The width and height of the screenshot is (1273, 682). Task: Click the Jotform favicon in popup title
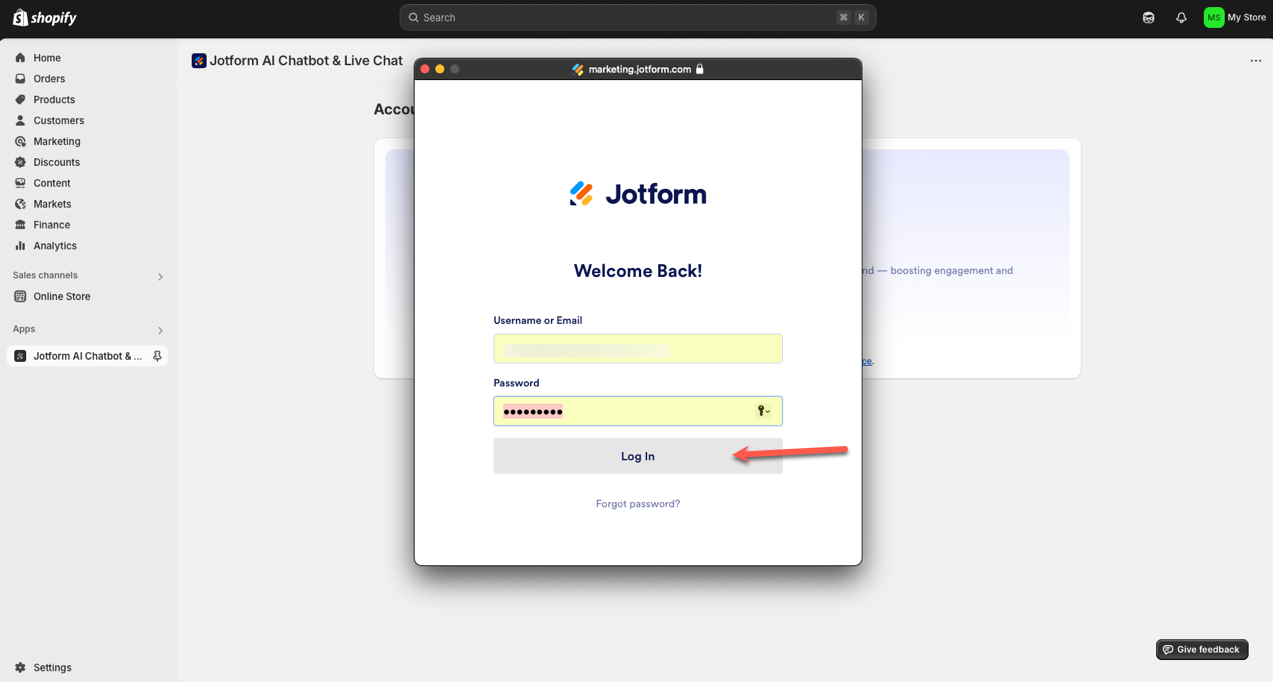578,69
